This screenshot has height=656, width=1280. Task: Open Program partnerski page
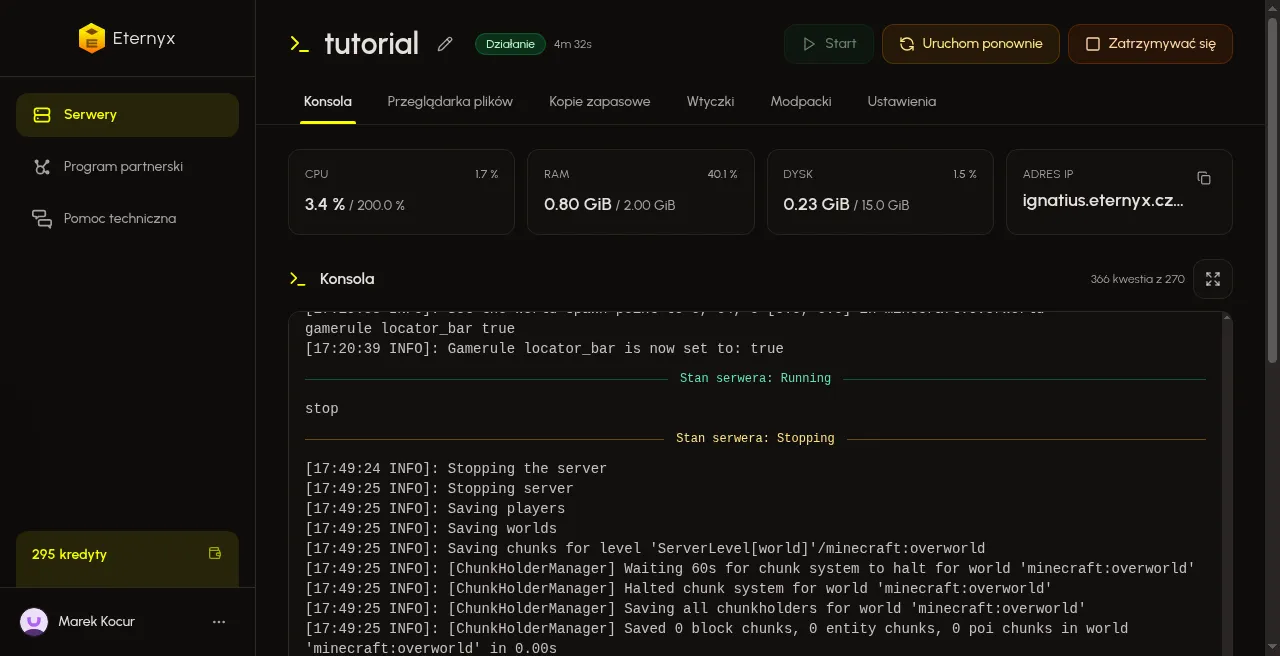click(x=127, y=167)
